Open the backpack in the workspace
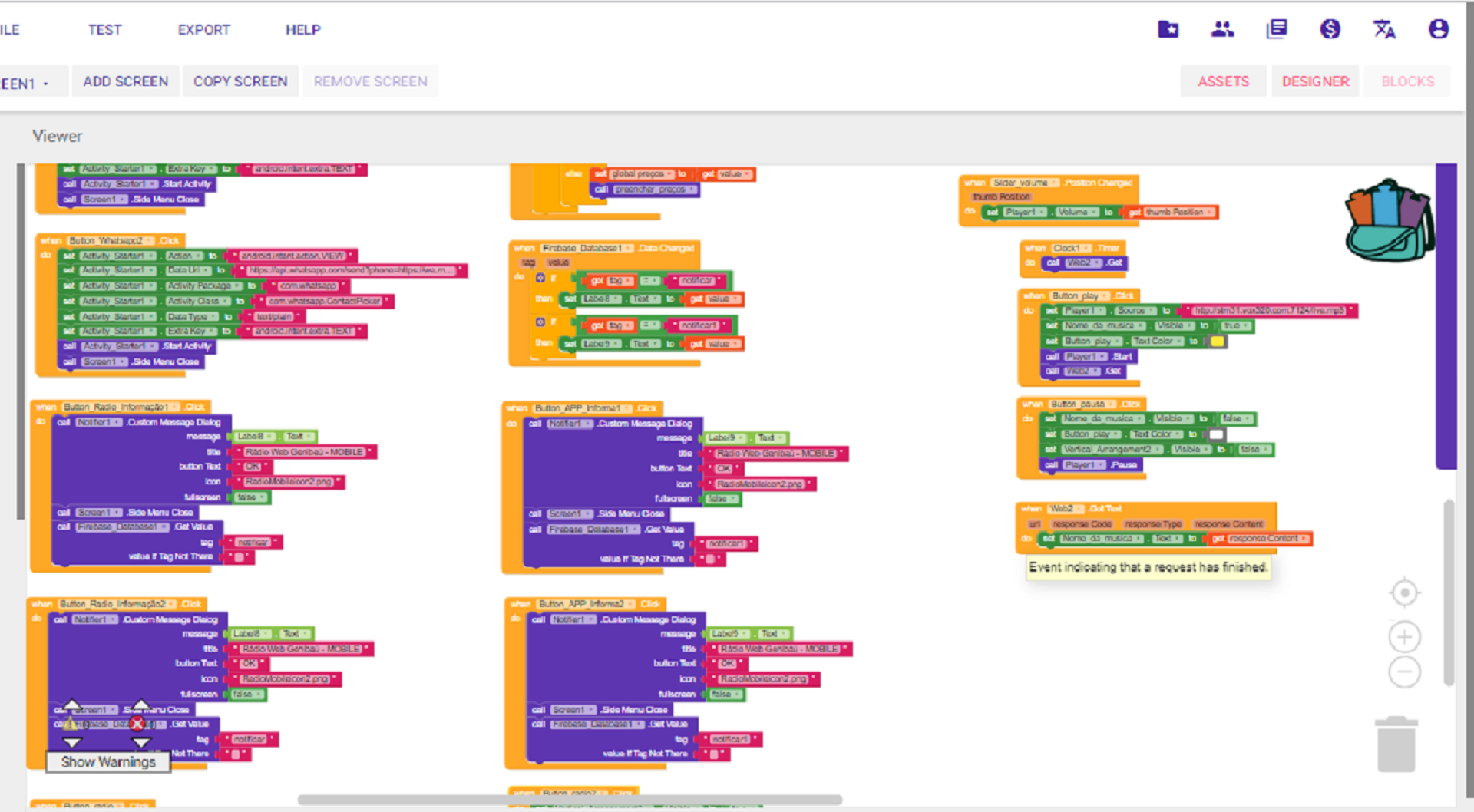 (1388, 221)
